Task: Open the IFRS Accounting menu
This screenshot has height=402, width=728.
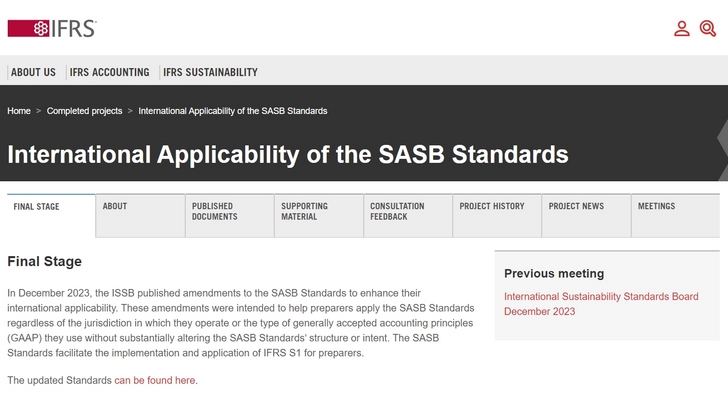Action: [x=109, y=72]
